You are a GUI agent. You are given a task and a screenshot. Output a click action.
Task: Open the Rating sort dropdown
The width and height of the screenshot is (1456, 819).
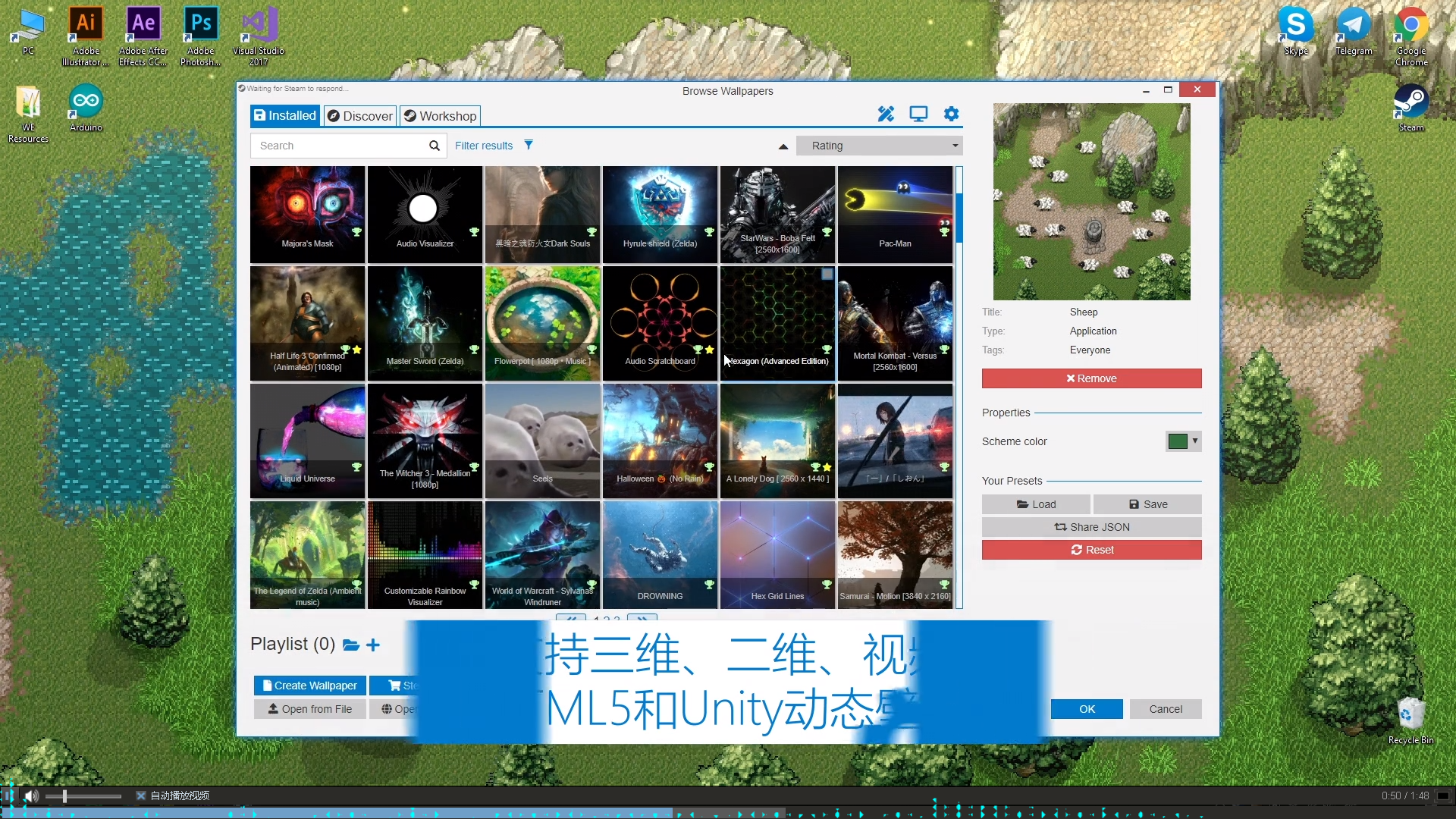coord(879,145)
